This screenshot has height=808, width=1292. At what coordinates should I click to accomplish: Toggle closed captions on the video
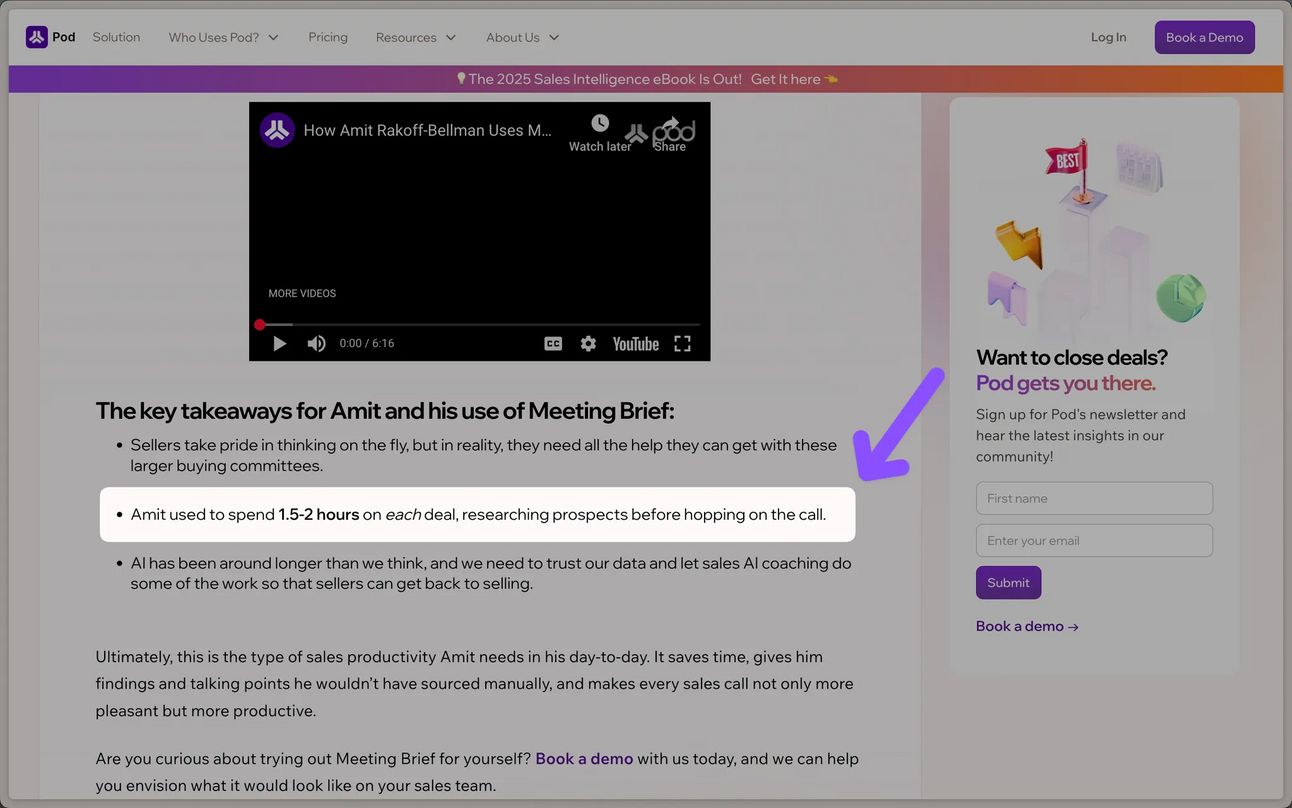pyautogui.click(x=553, y=343)
